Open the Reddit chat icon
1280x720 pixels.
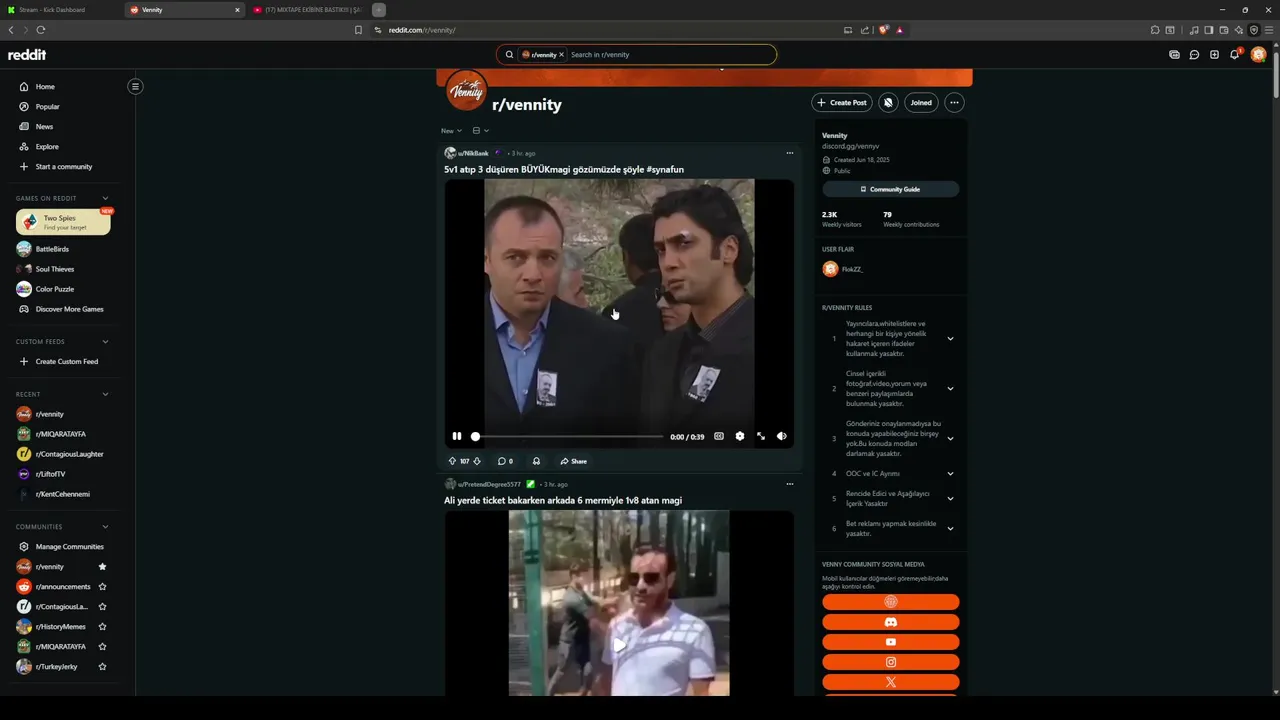1194,55
